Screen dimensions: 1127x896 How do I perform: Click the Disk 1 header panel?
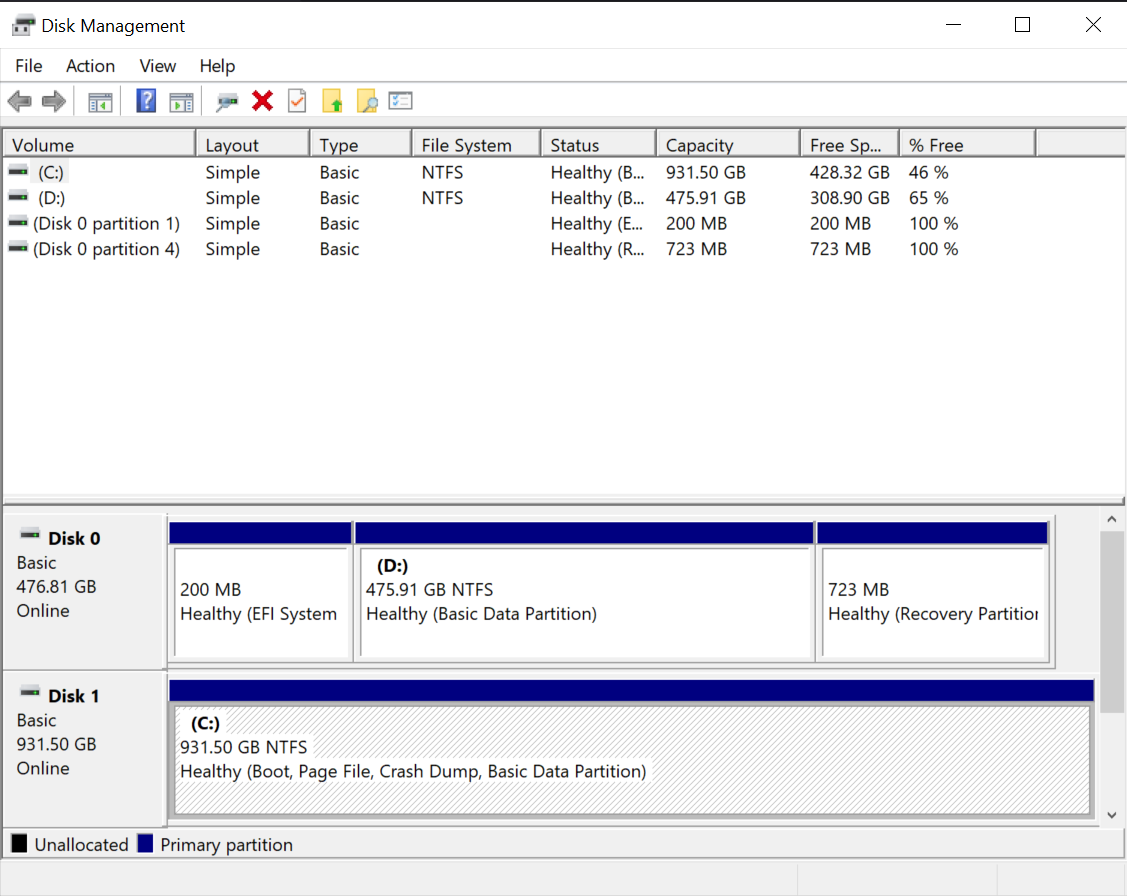pyautogui.click(x=85, y=749)
